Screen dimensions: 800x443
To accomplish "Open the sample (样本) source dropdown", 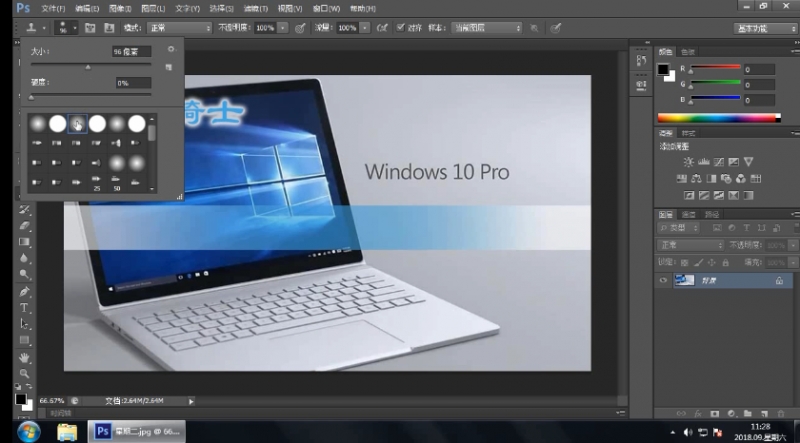I will pos(487,28).
